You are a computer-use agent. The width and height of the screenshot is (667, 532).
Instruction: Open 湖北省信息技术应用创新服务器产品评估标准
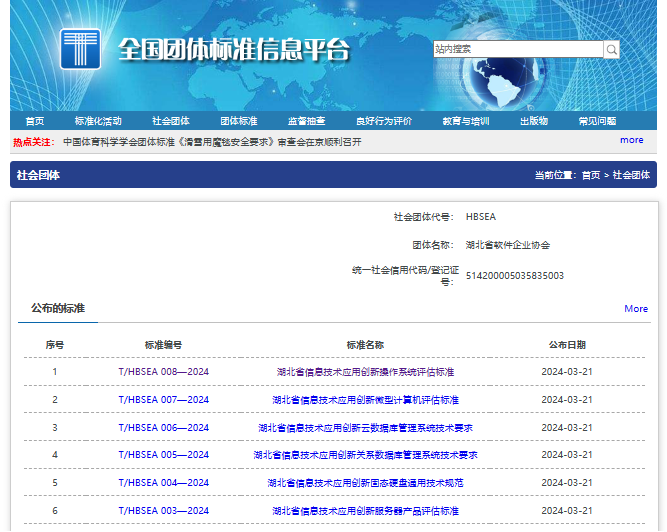(365, 511)
